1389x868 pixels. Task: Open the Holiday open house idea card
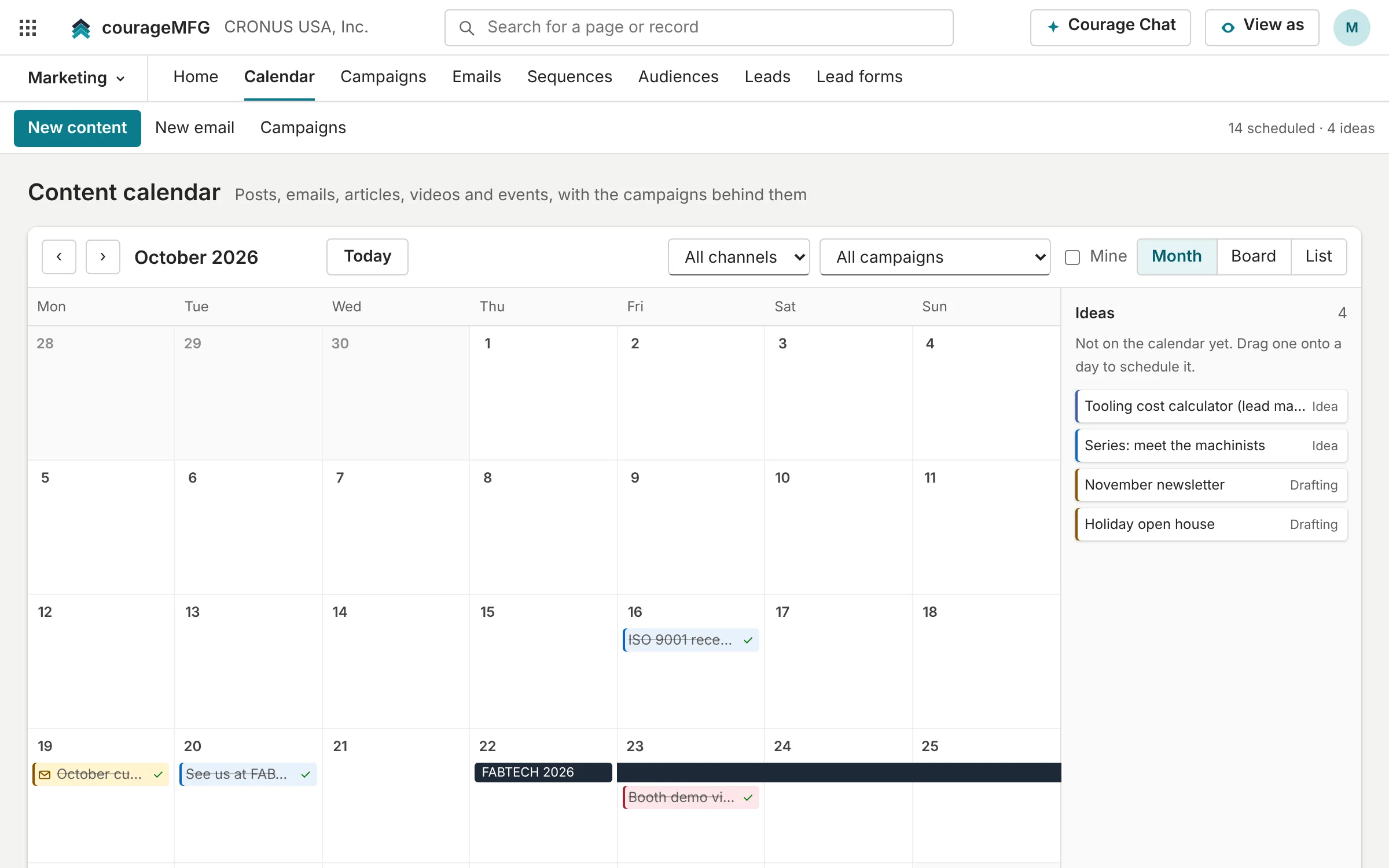(x=1211, y=524)
